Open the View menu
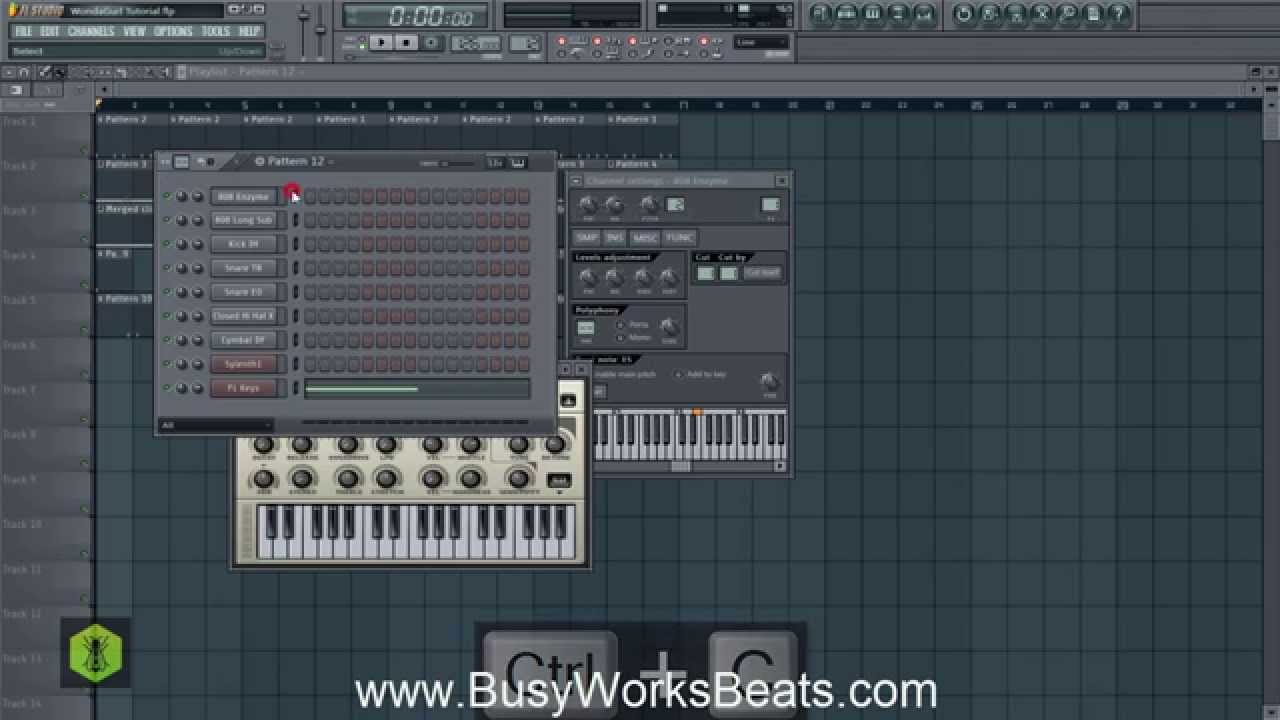This screenshot has width=1280, height=720. [134, 32]
